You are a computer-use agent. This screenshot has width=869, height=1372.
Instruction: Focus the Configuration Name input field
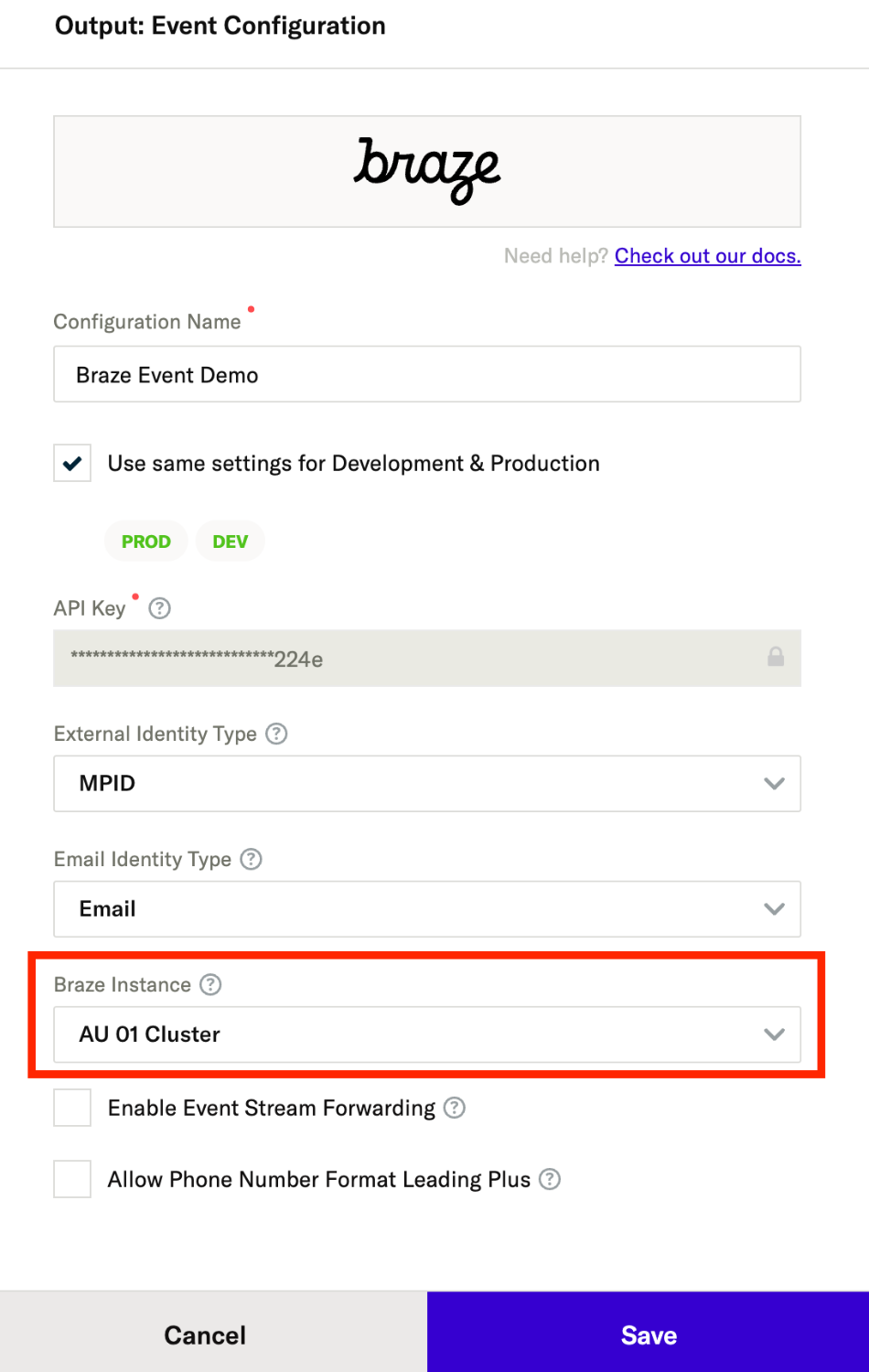(427, 374)
